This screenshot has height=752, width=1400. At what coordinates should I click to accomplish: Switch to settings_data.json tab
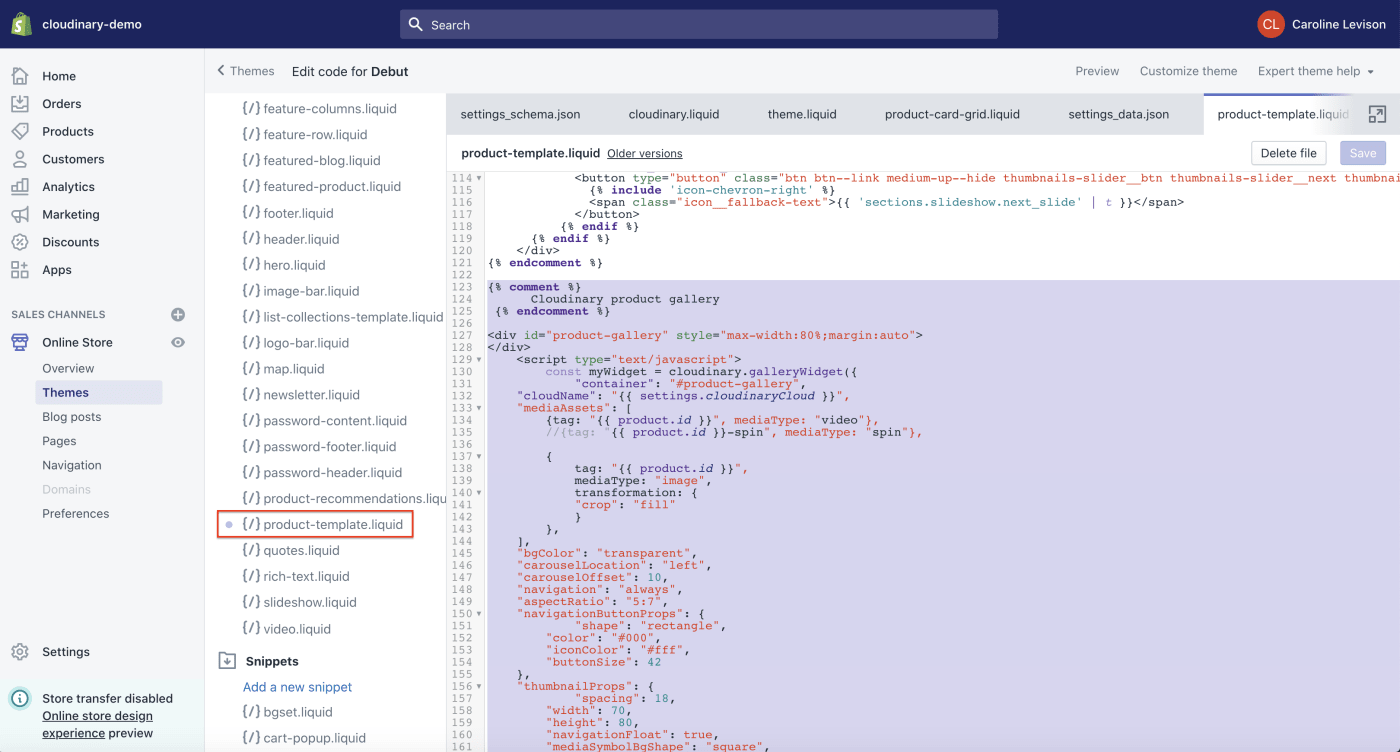(1118, 114)
